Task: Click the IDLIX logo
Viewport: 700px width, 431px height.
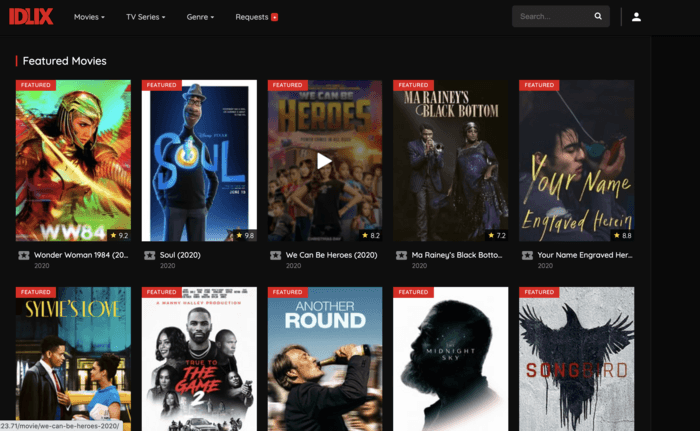Action: 31,17
